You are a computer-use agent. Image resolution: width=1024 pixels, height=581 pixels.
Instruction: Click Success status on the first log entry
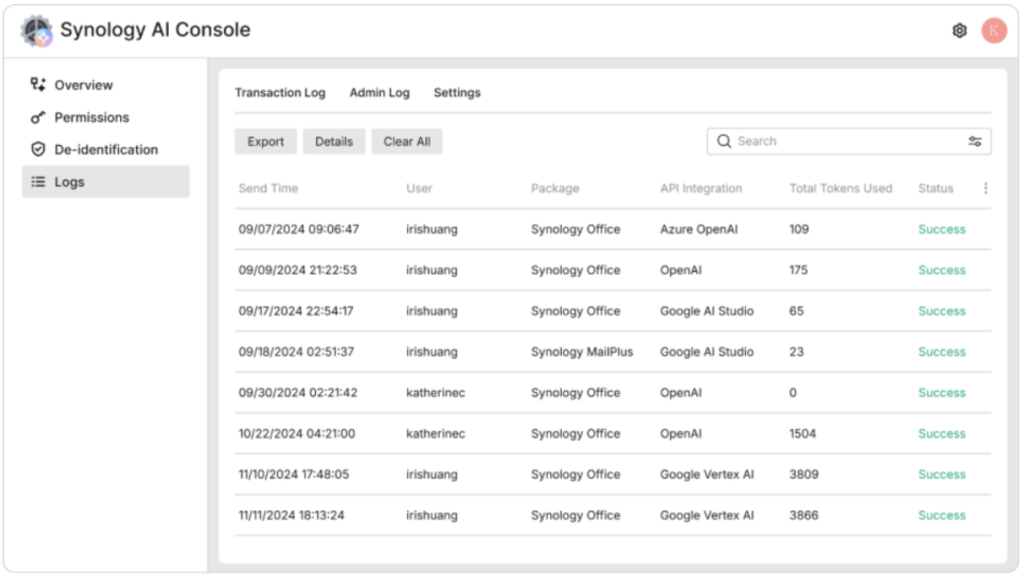click(x=941, y=229)
